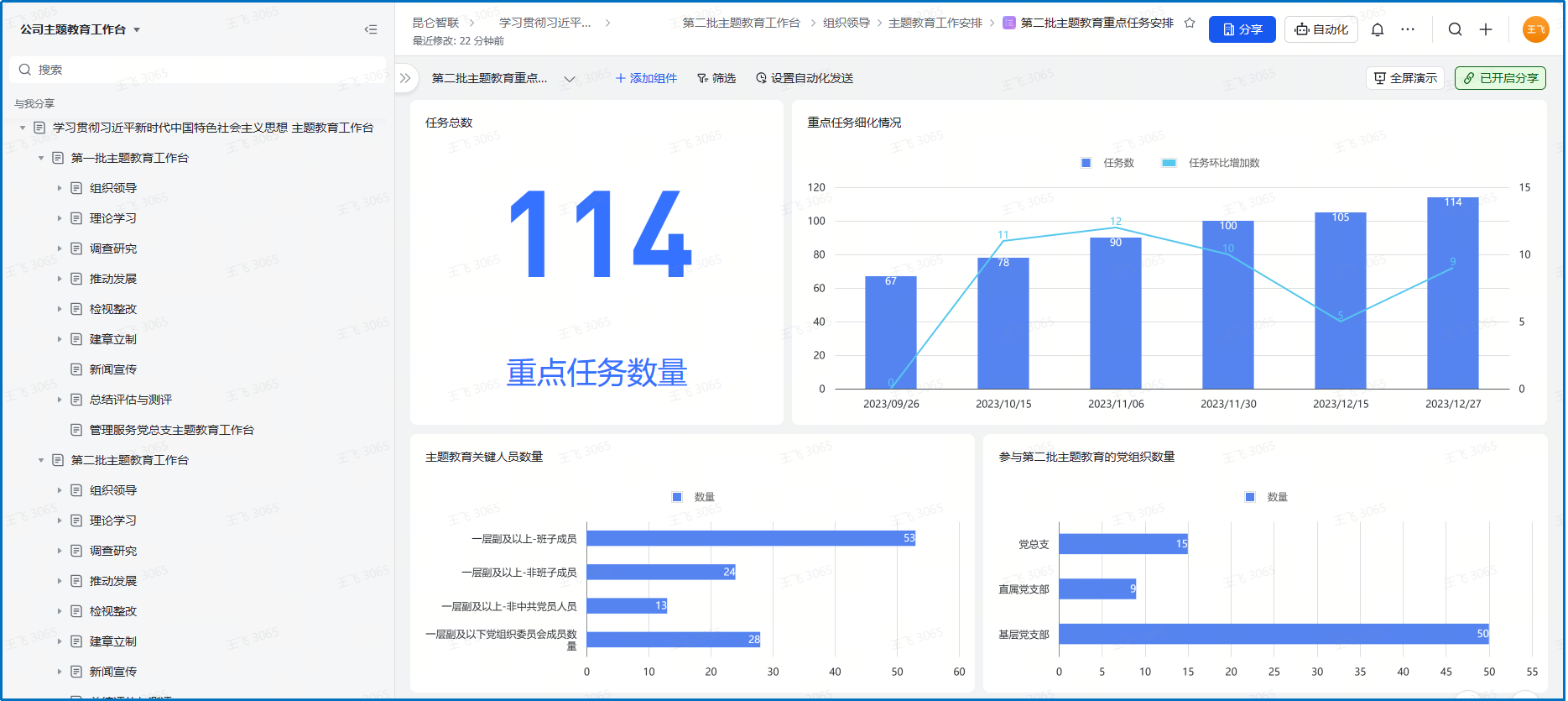Open first-batch 新闻宣传 page
This screenshot has height=701, width=1568.
[113, 369]
